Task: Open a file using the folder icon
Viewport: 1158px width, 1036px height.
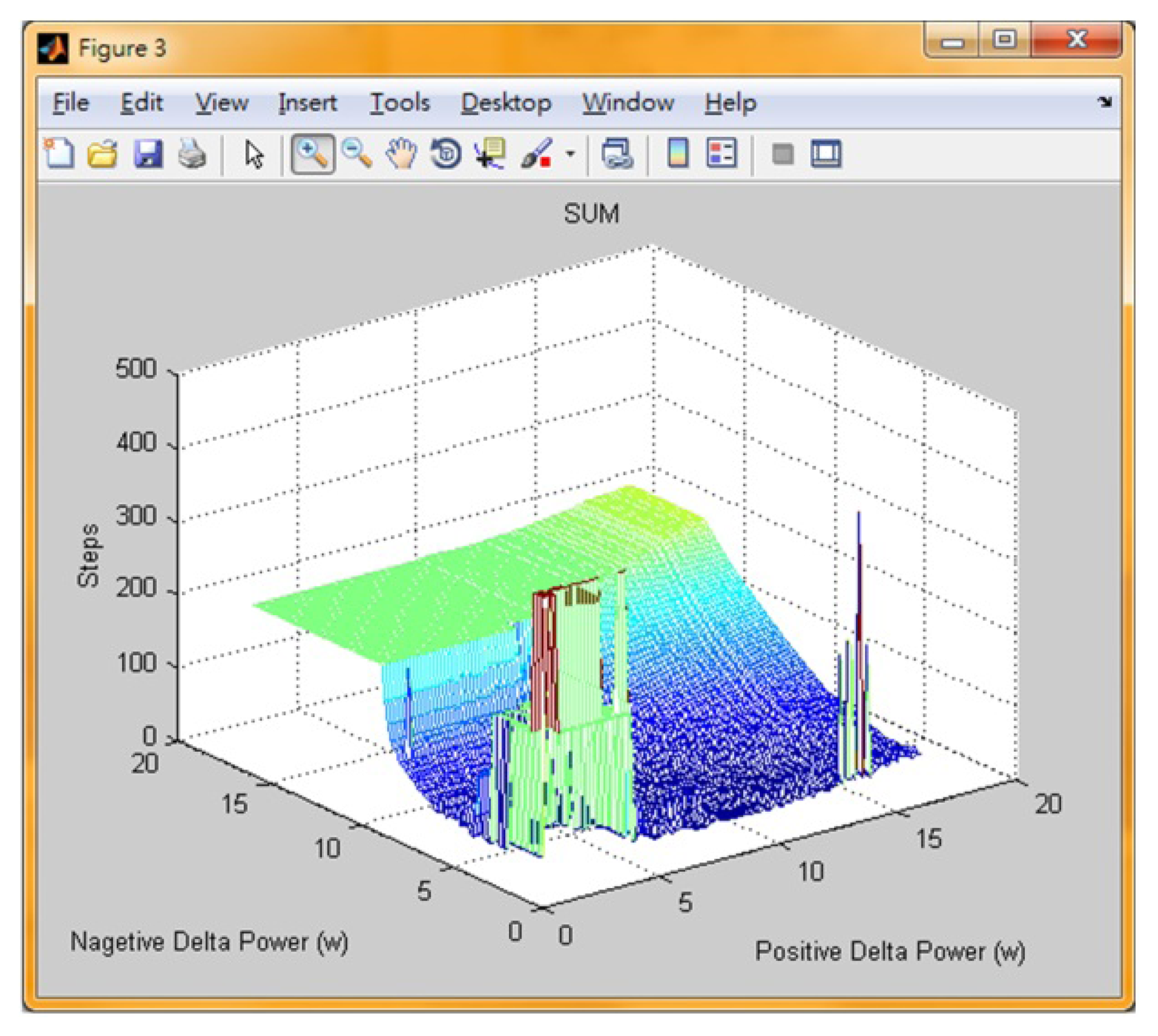Action: pyautogui.click(x=103, y=154)
